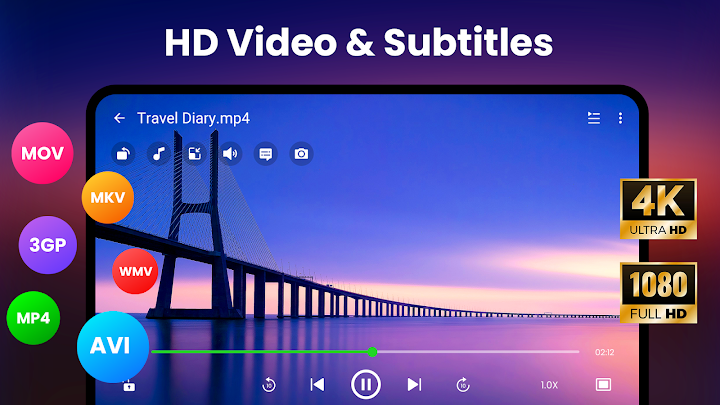Click the AVI format badge
720x405 pixels.
pos(113,347)
